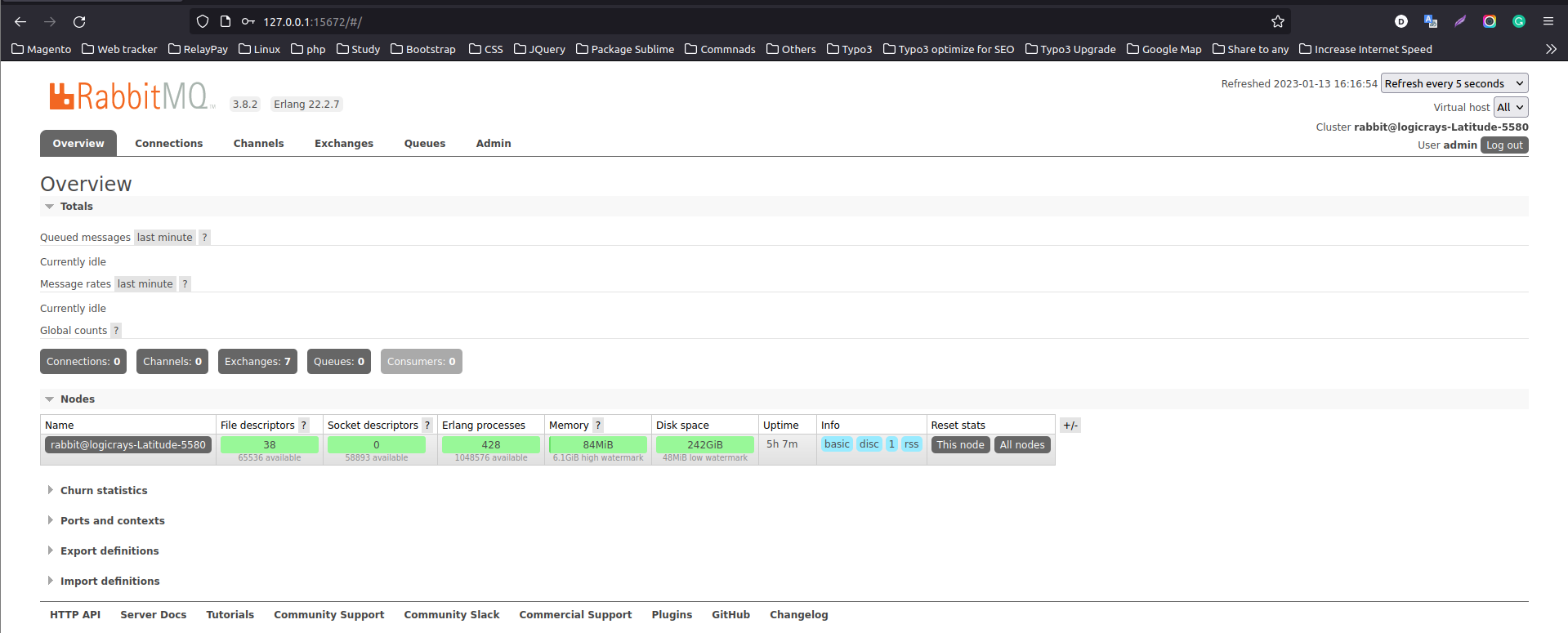Open Channels: 0 count button
Viewport: 1568px width, 633px height.
point(172,362)
